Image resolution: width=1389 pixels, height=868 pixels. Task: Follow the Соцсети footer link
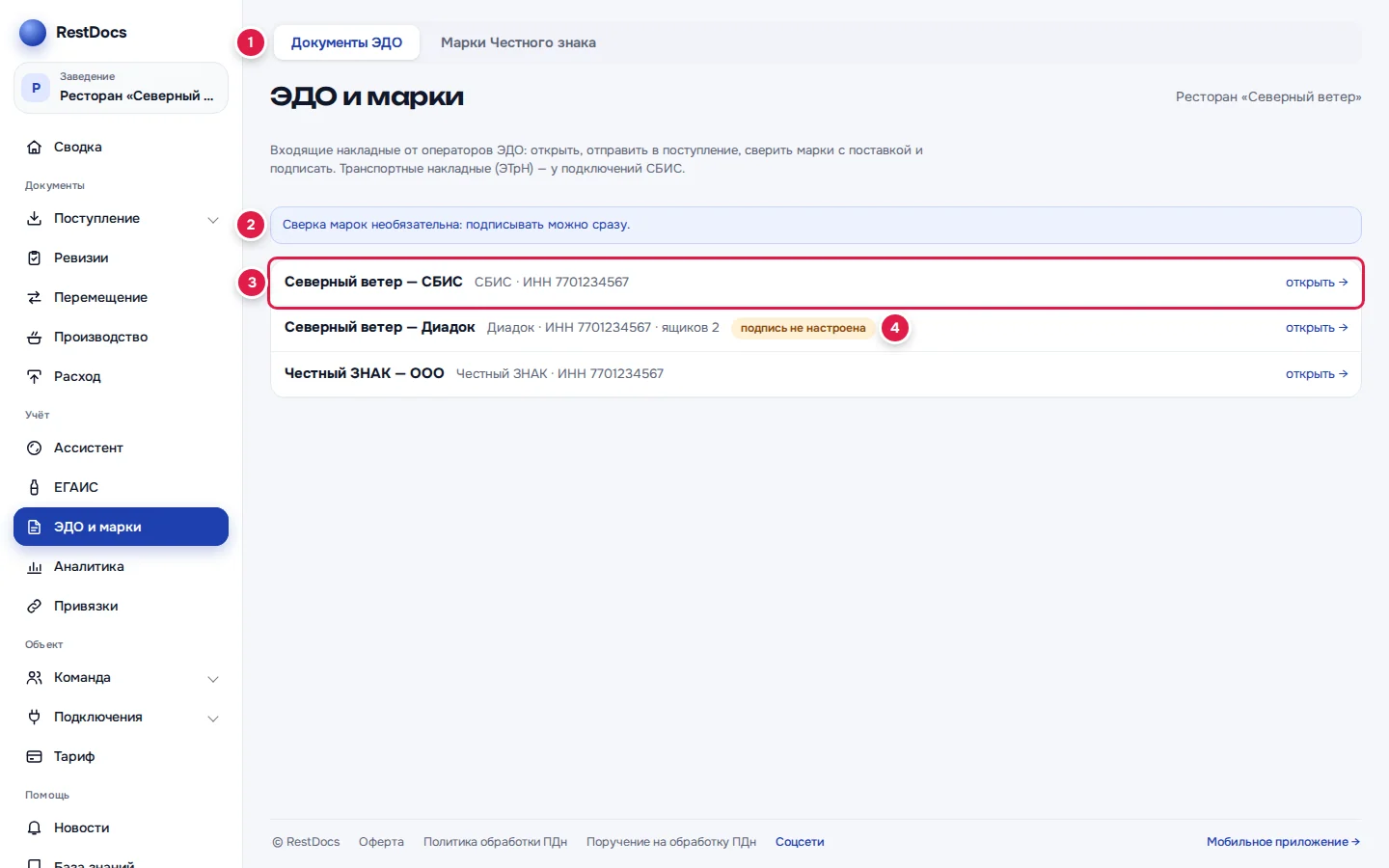pyautogui.click(x=800, y=842)
